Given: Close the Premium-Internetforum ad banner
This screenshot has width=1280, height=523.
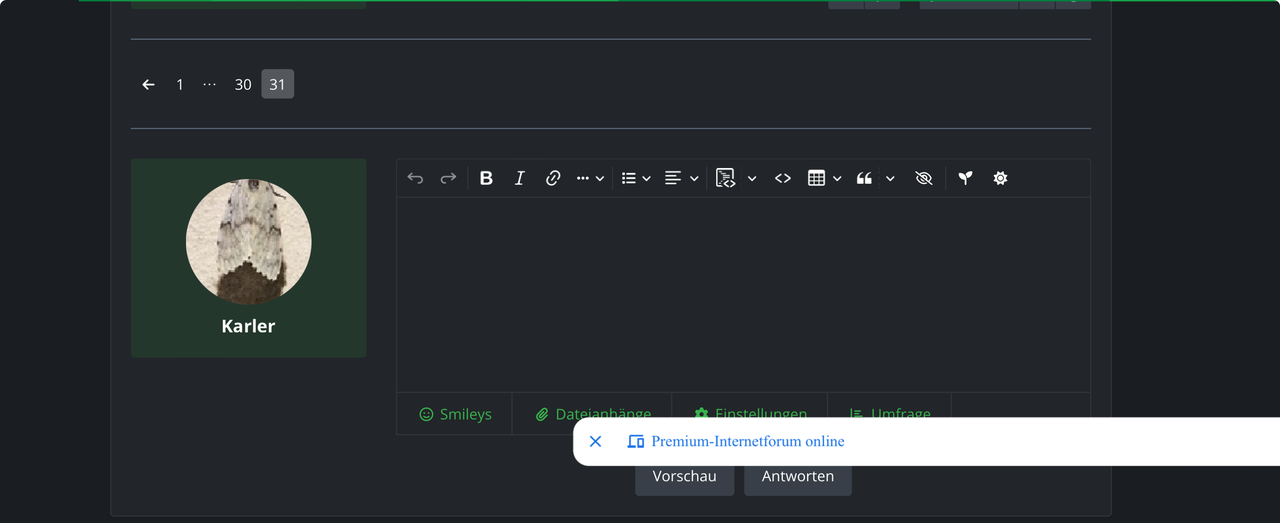Looking at the screenshot, I should 595,441.
